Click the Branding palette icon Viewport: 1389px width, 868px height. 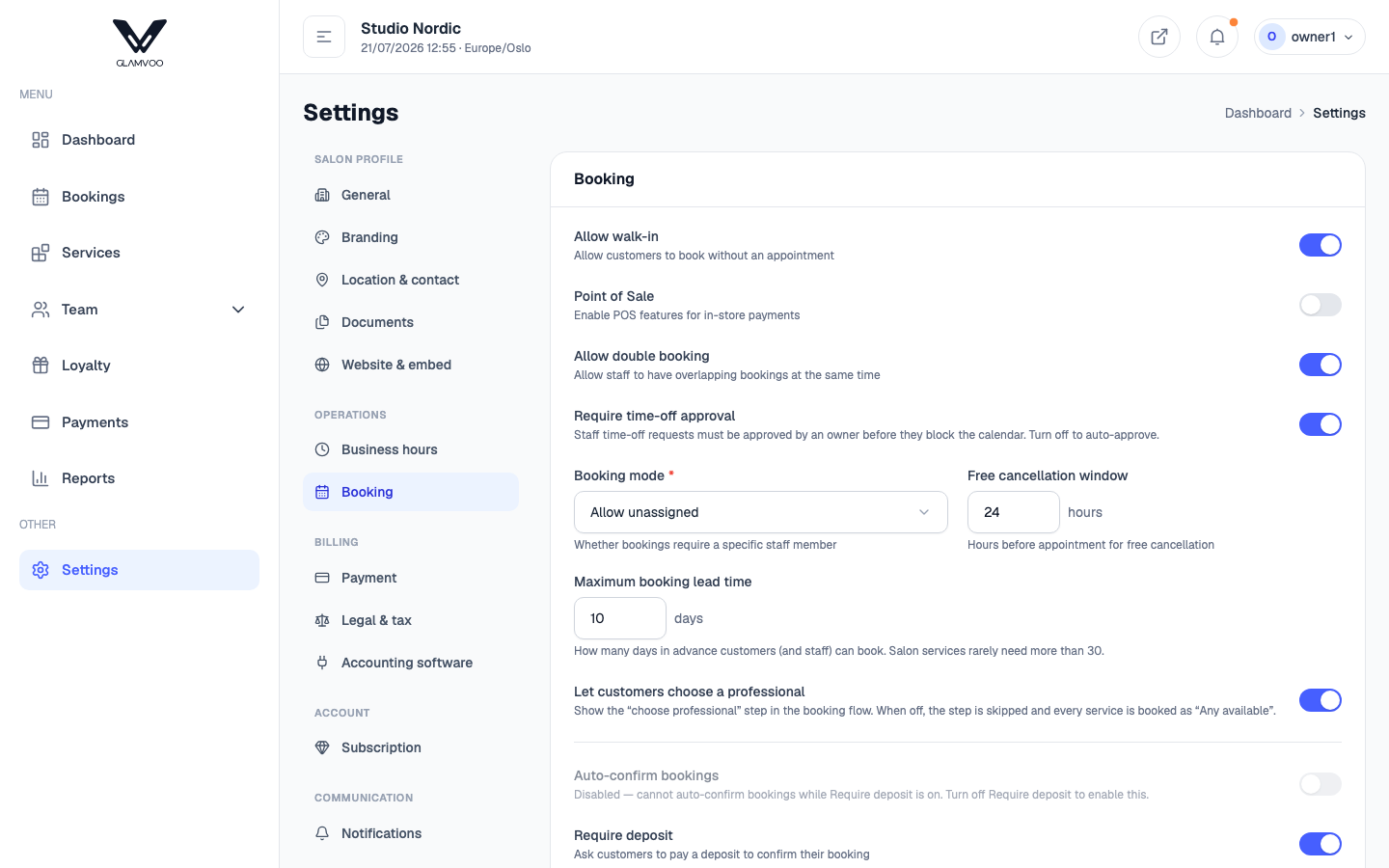[x=322, y=237]
